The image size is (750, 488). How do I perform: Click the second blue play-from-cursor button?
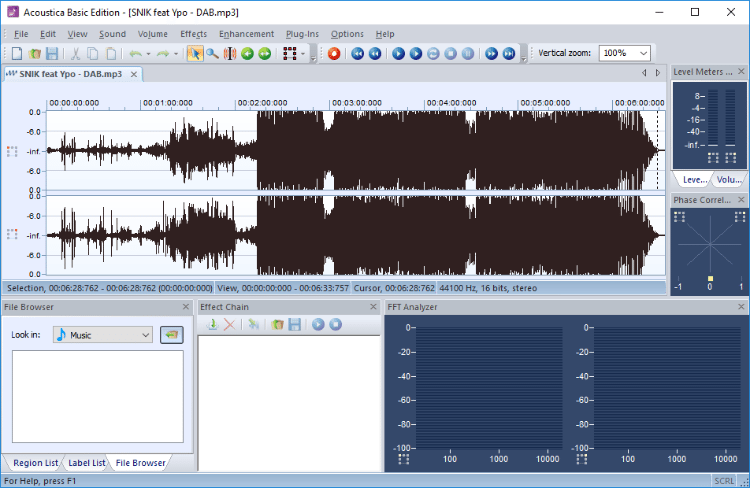(416, 53)
